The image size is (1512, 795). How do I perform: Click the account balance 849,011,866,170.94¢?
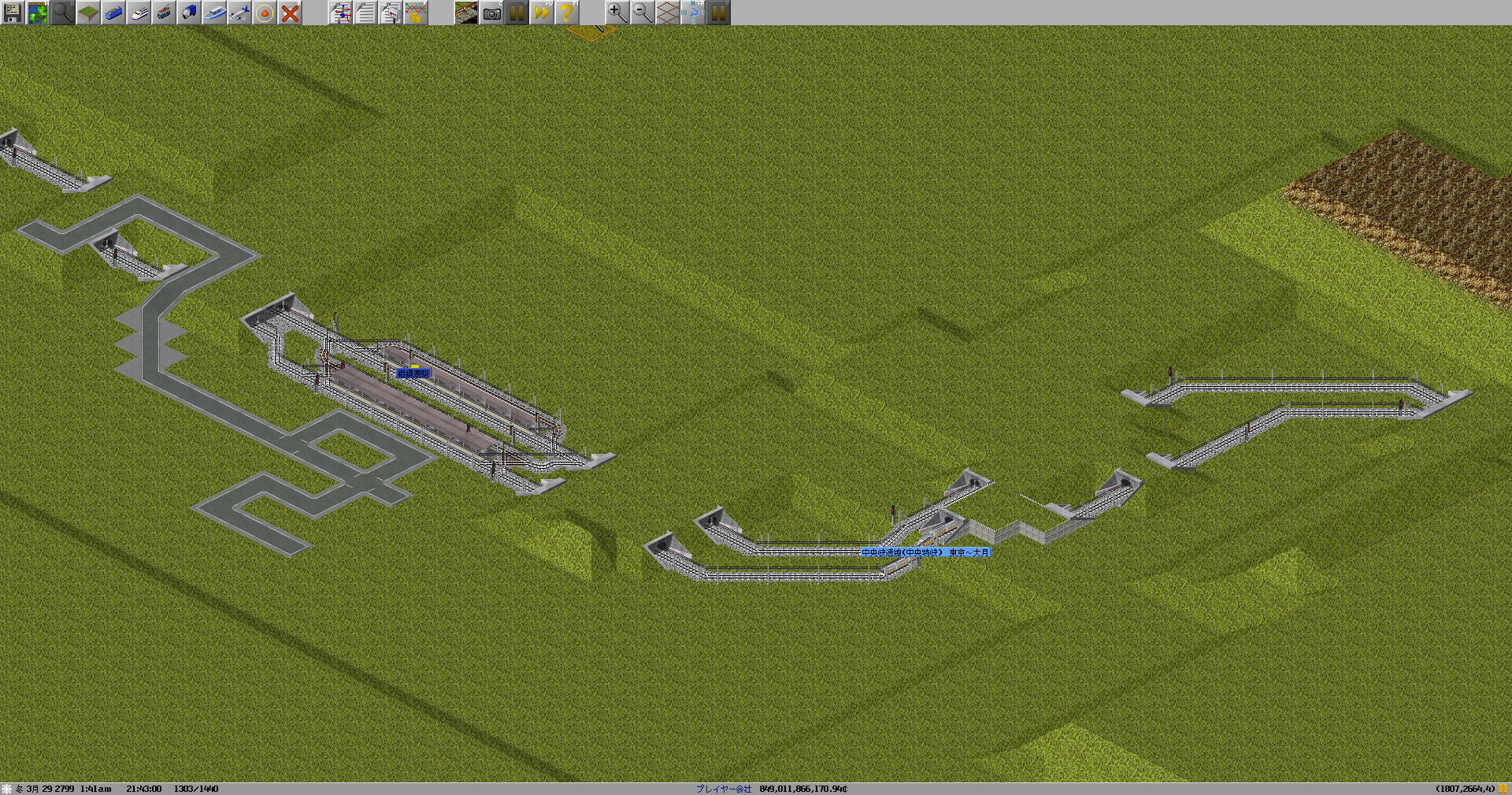(803, 789)
